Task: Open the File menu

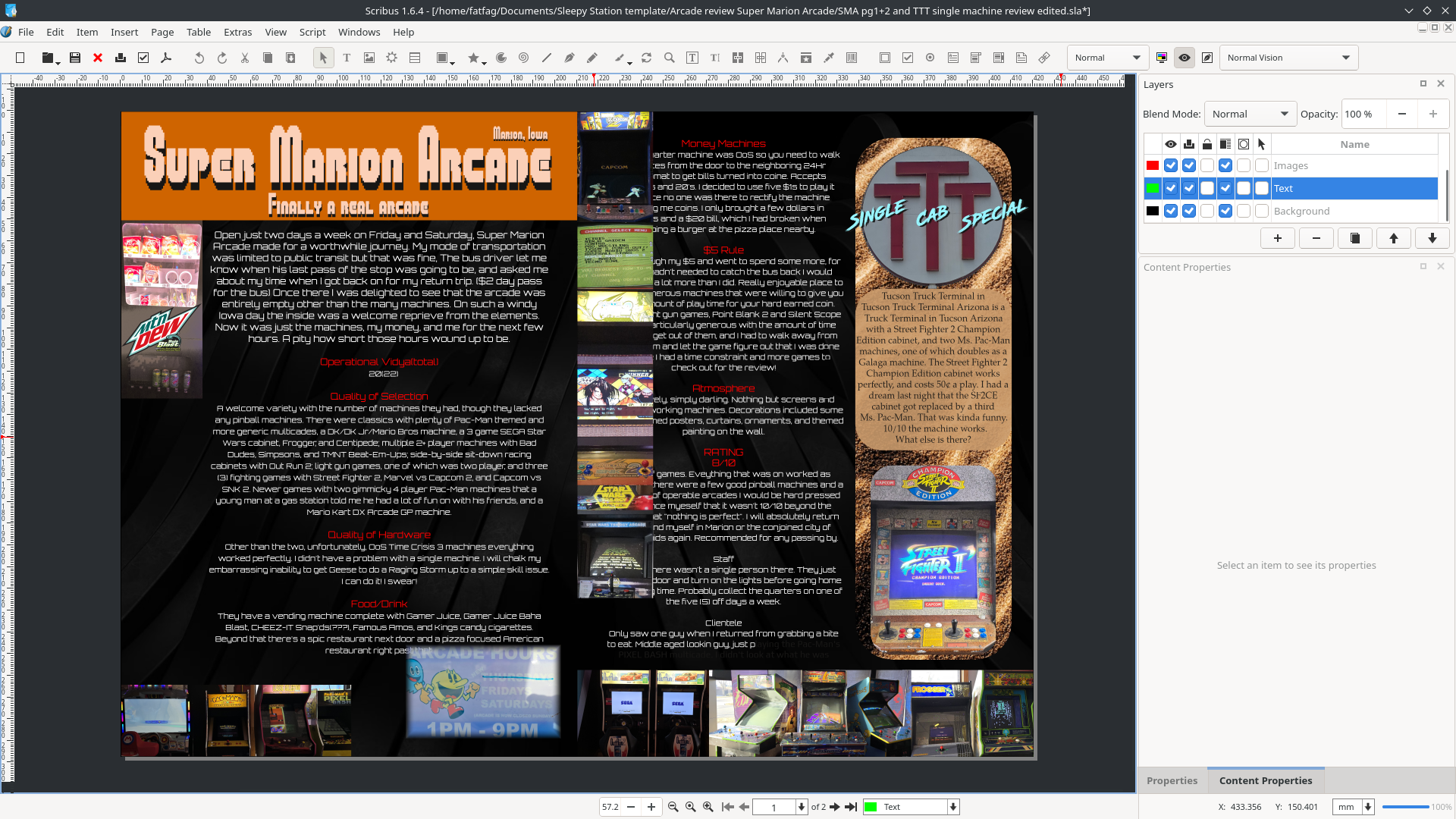Action: click(x=26, y=32)
